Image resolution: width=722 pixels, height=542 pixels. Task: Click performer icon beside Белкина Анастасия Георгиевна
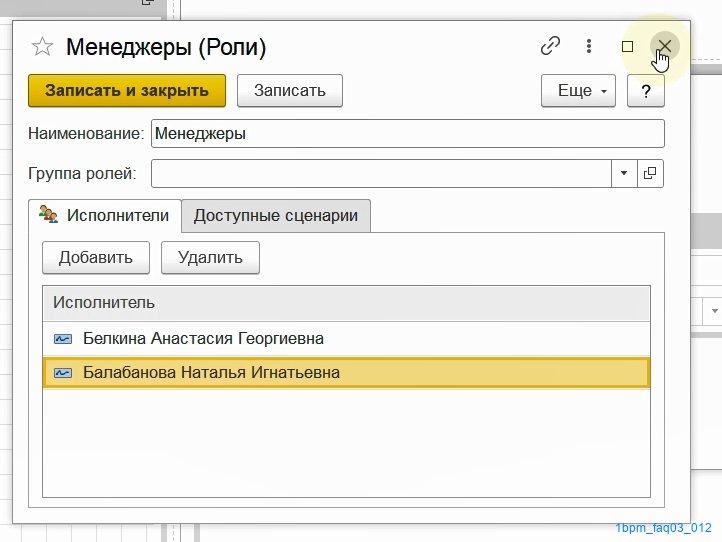coord(63,339)
